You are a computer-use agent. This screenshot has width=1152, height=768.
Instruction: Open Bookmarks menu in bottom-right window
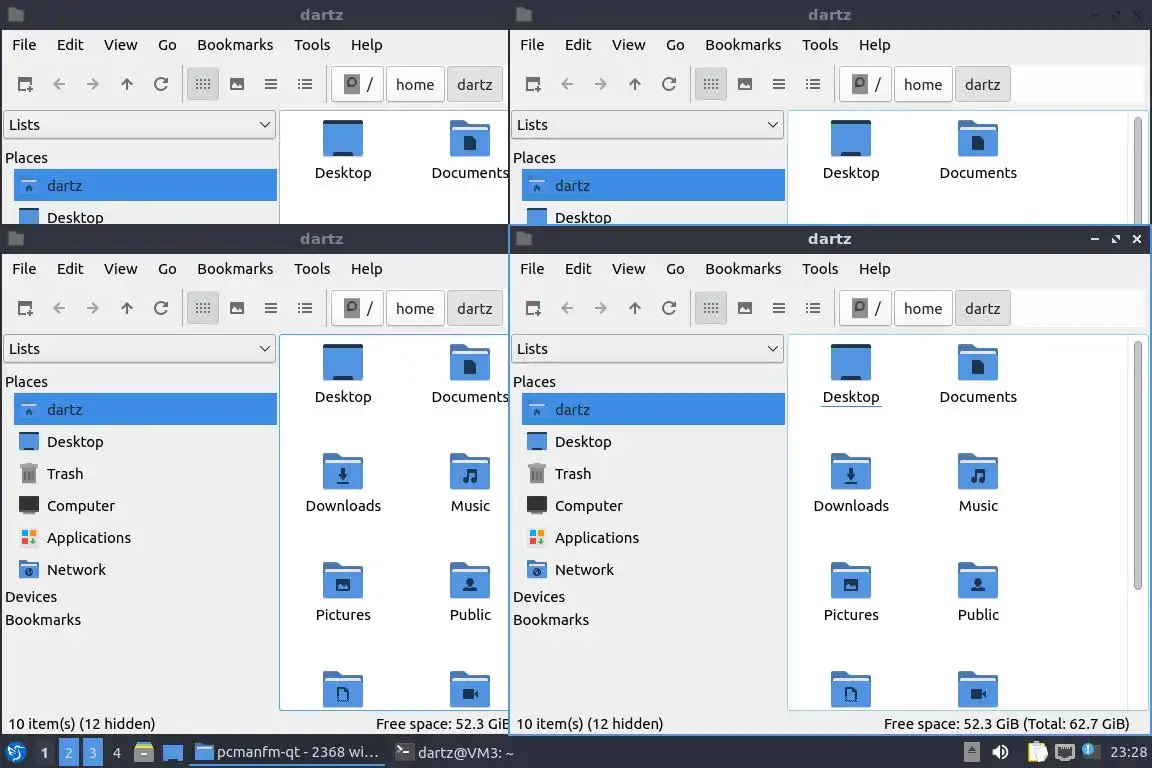(743, 268)
